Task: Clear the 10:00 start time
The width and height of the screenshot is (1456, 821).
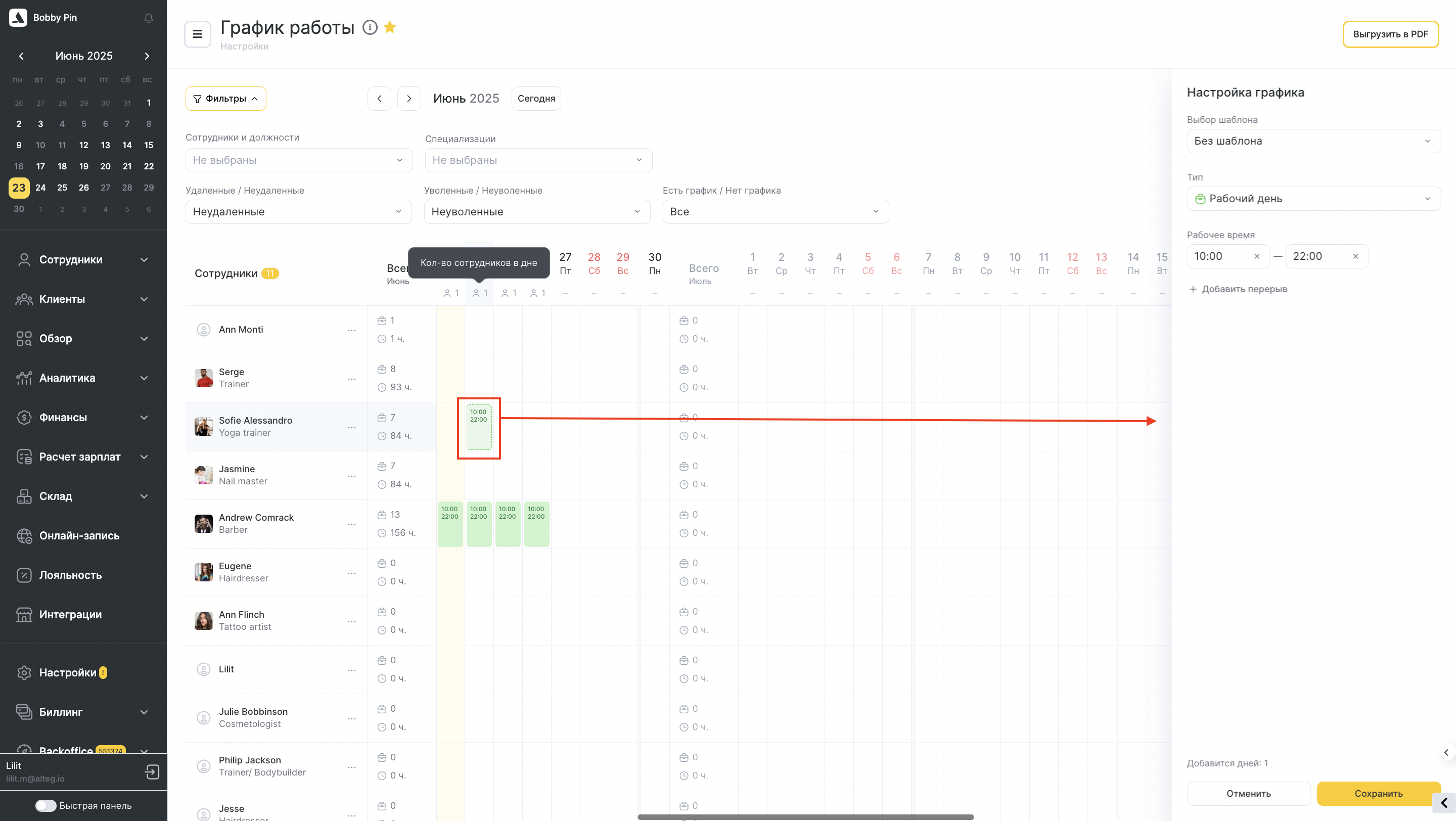Action: (1257, 256)
